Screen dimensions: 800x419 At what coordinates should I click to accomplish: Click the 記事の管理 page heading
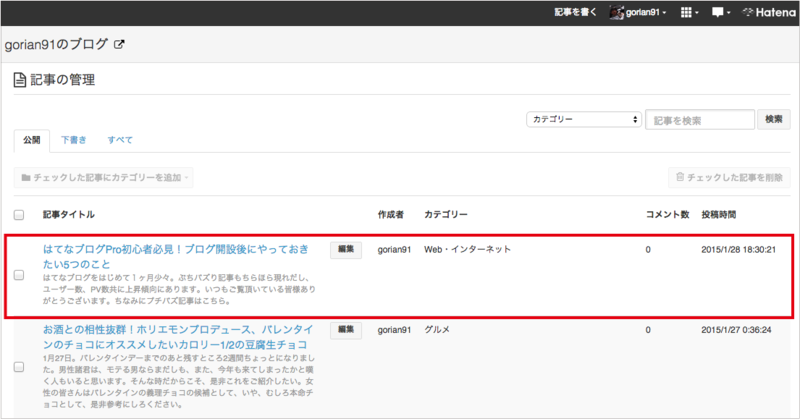pos(62,80)
